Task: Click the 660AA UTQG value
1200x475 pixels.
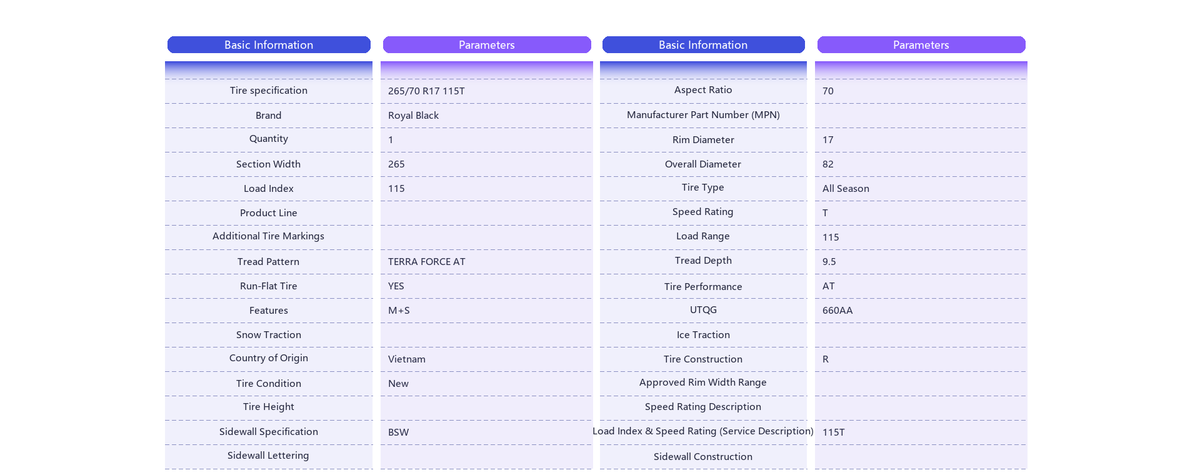Action: 837,311
